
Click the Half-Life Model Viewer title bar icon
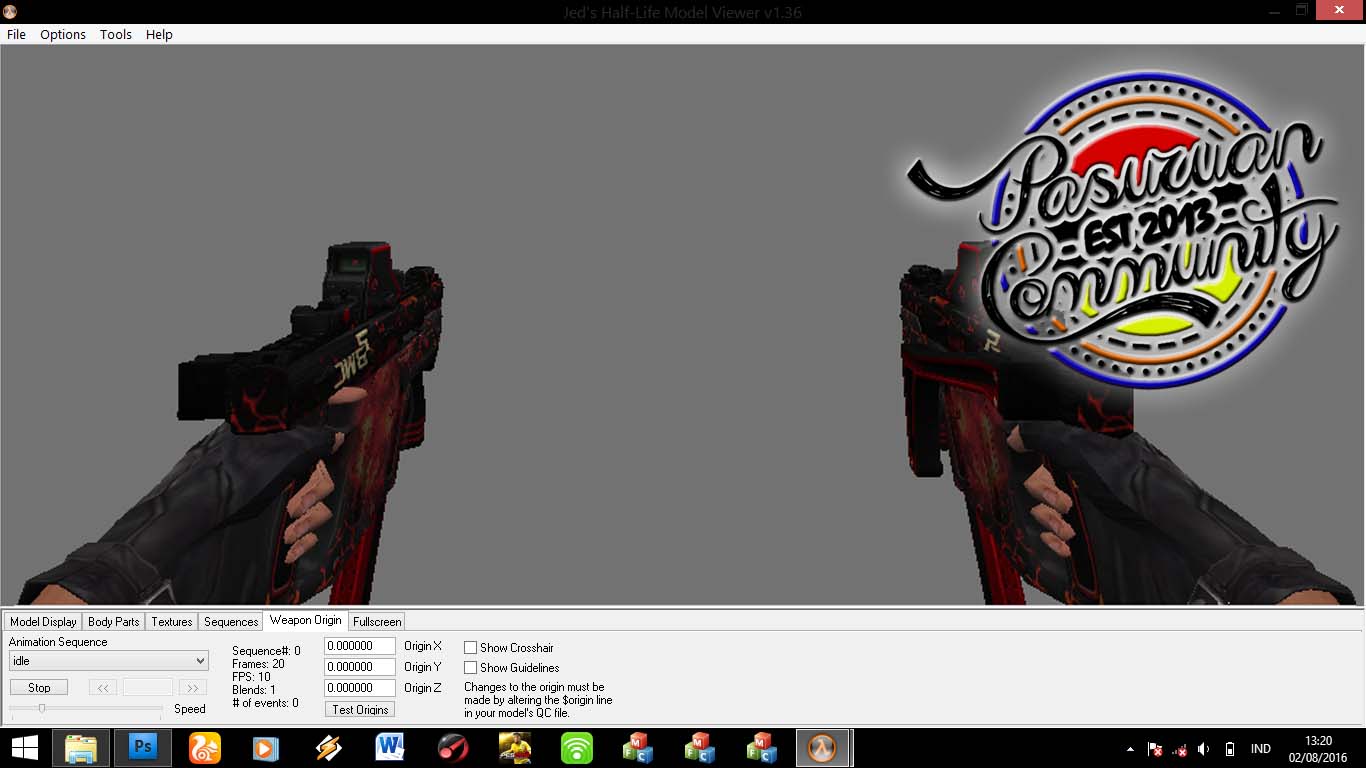point(10,11)
